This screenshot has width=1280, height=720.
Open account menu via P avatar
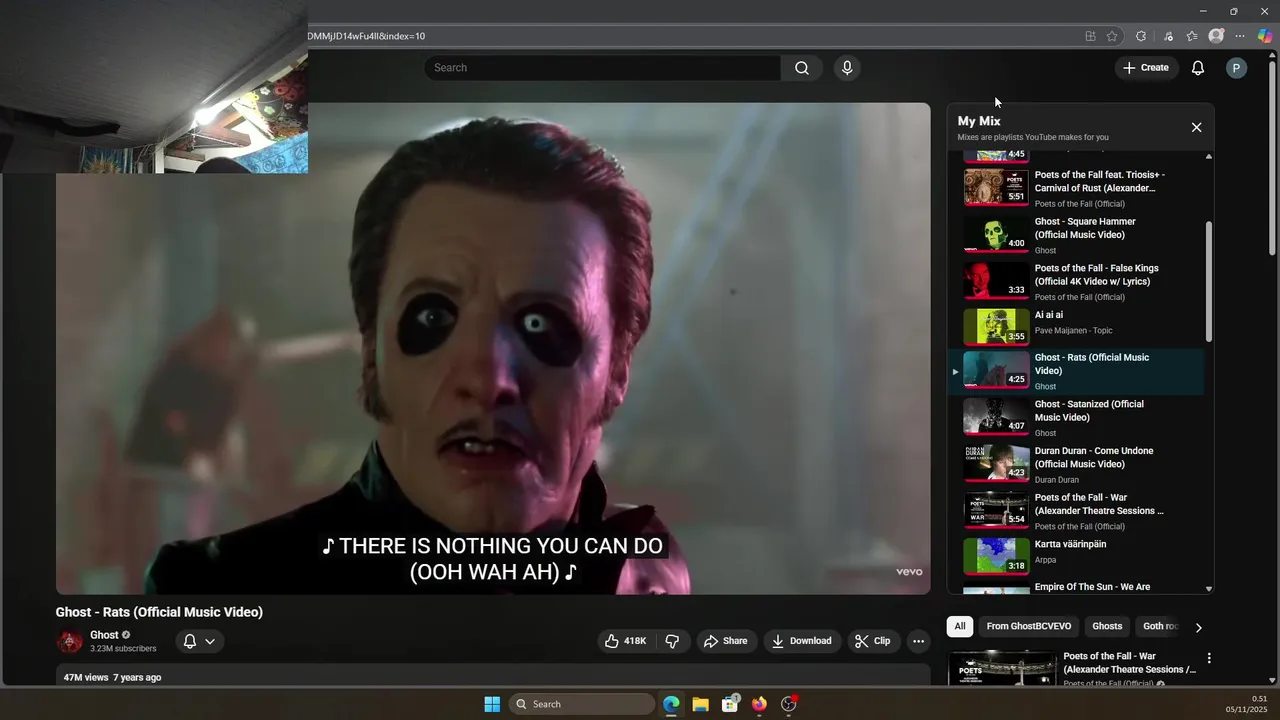pyautogui.click(x=1236, y=68)
